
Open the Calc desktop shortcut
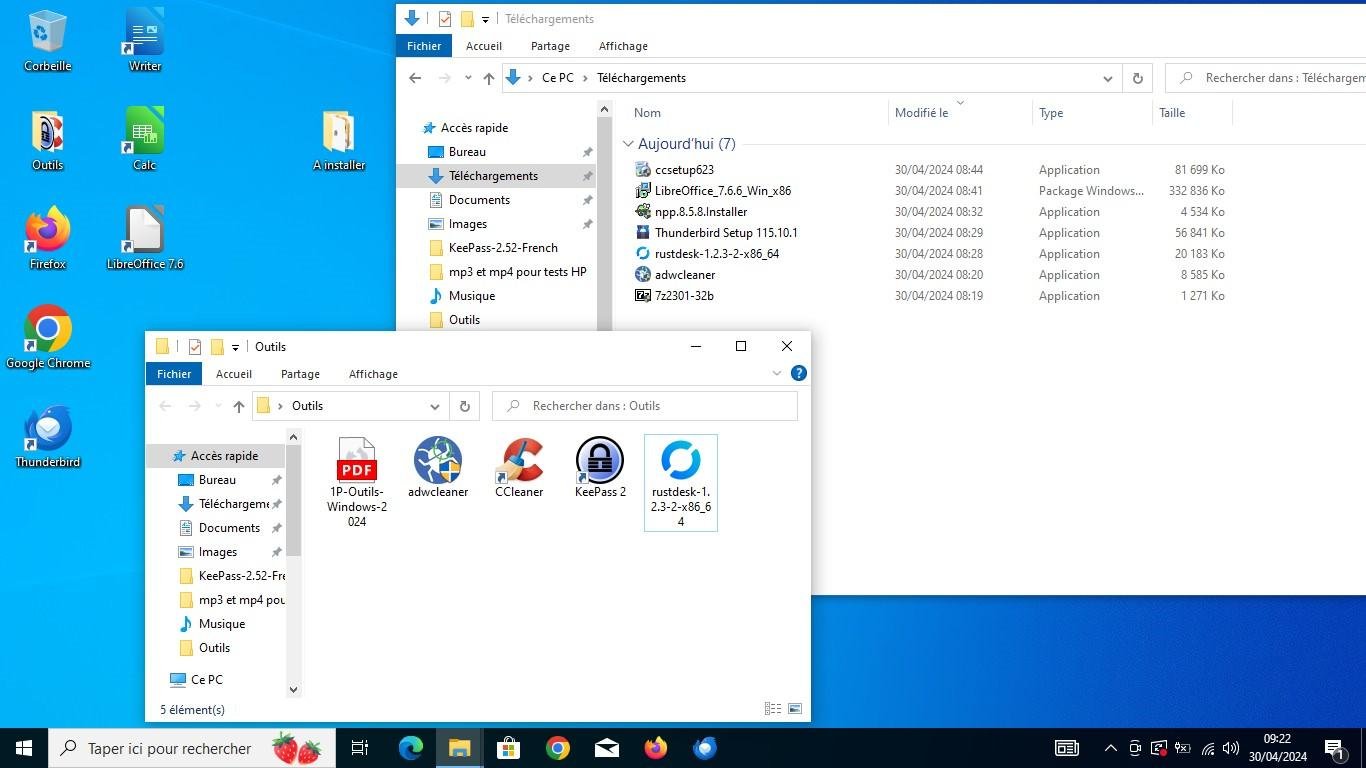tap(145, 140)
